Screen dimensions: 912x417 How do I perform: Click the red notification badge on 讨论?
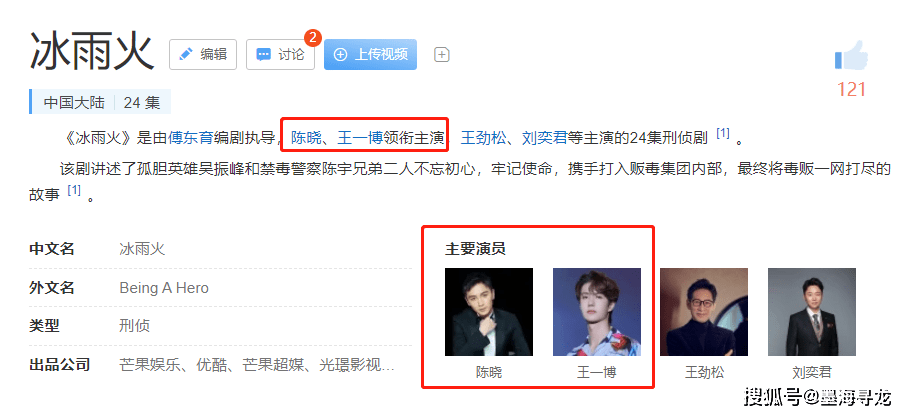[313, 38]
